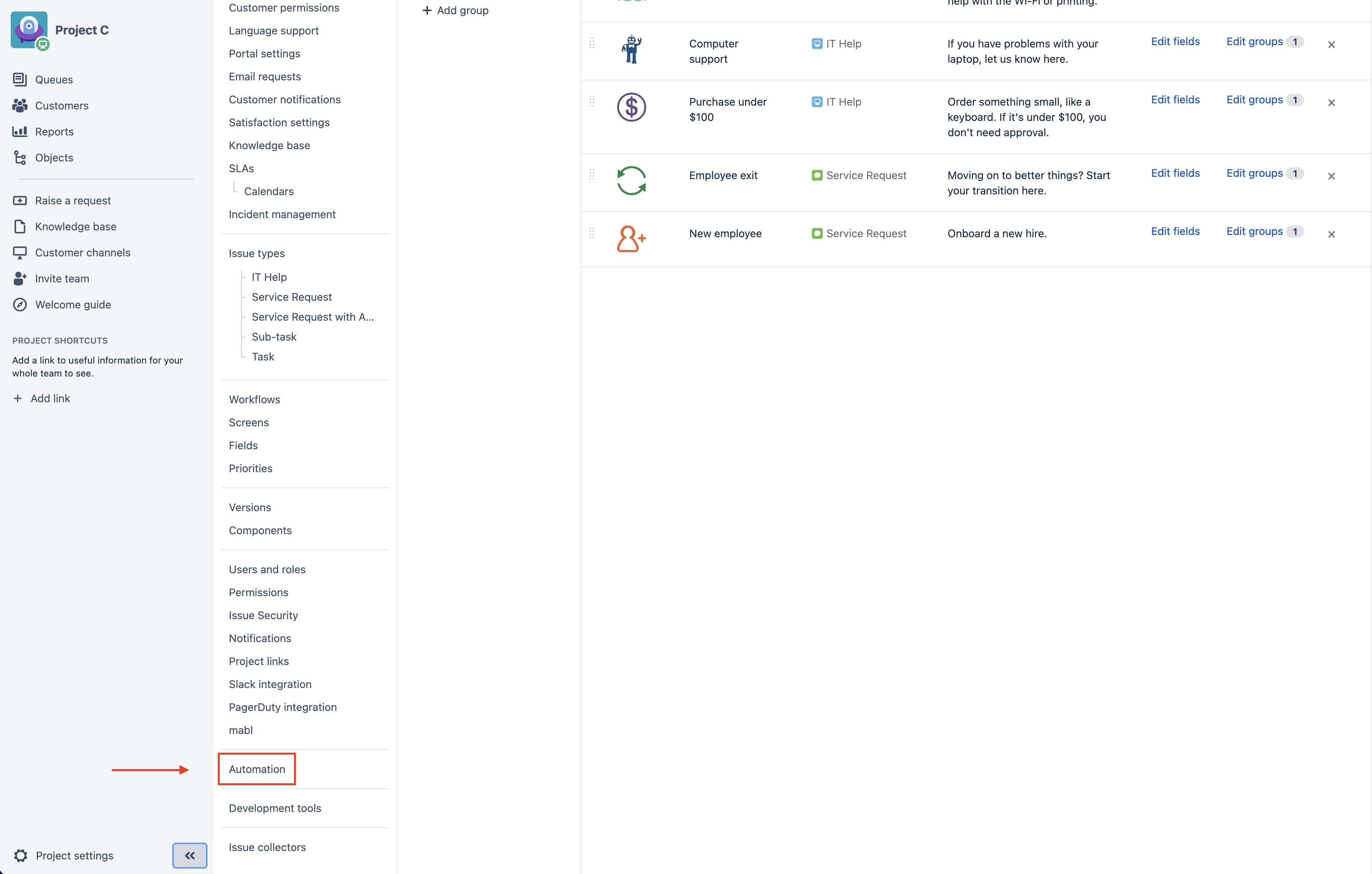Grab drag handle for Employee exit row
This screenshot has height=874, width=1372.
point(591,175)
